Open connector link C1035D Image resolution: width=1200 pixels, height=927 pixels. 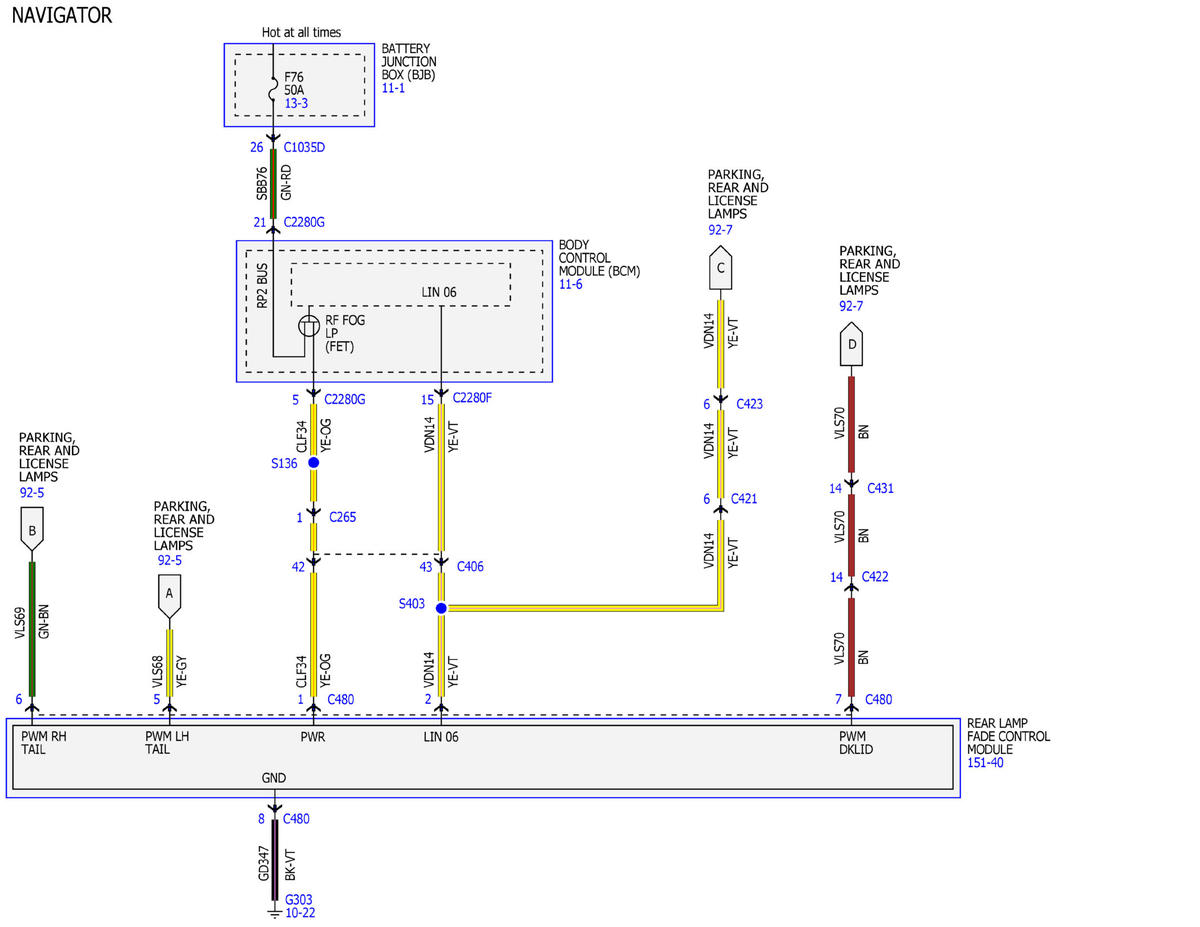[x=304, y=148]
